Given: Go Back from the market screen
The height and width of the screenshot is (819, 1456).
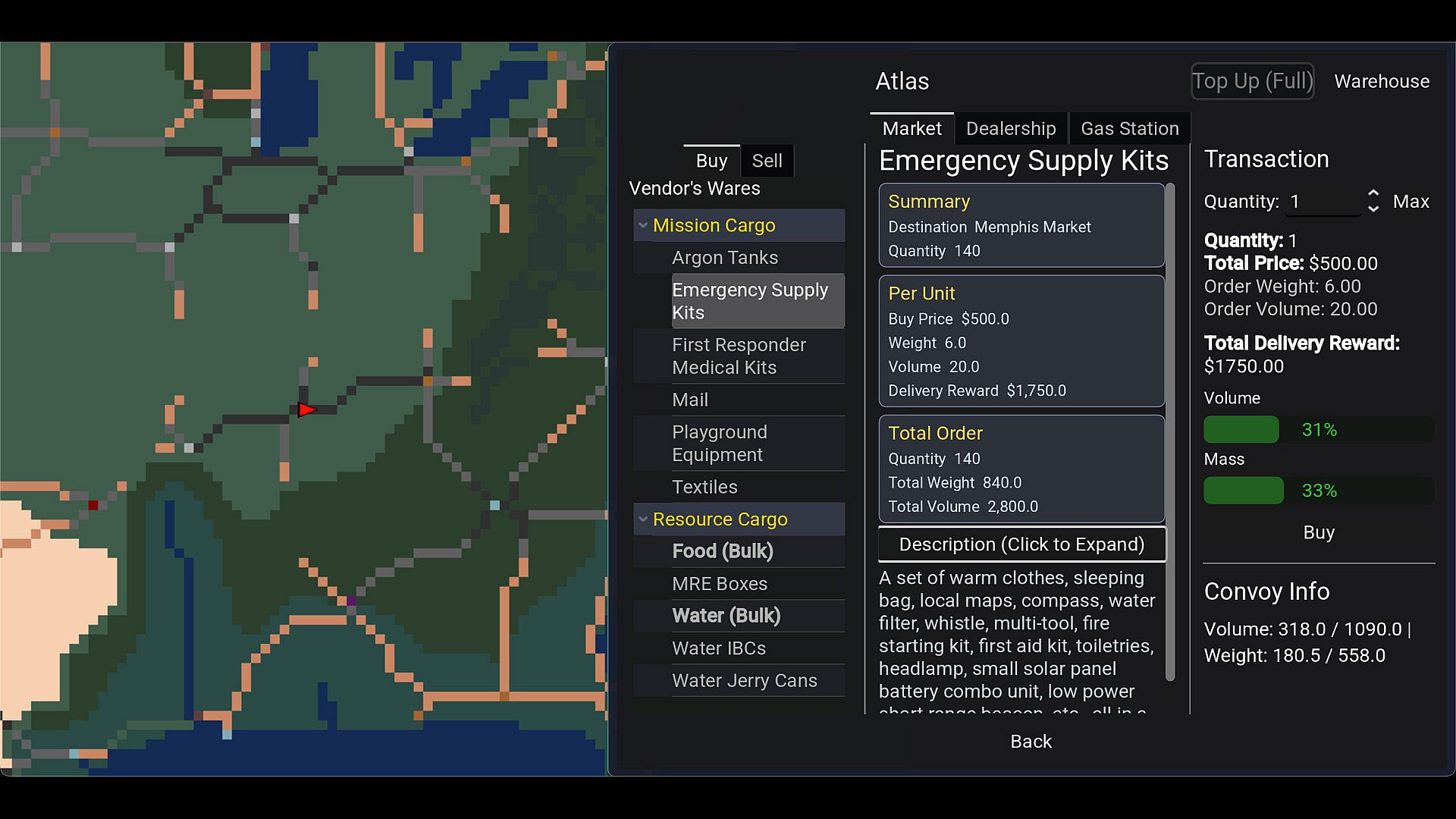Looking at the screenshot, I should click(x=1031, y=741).
